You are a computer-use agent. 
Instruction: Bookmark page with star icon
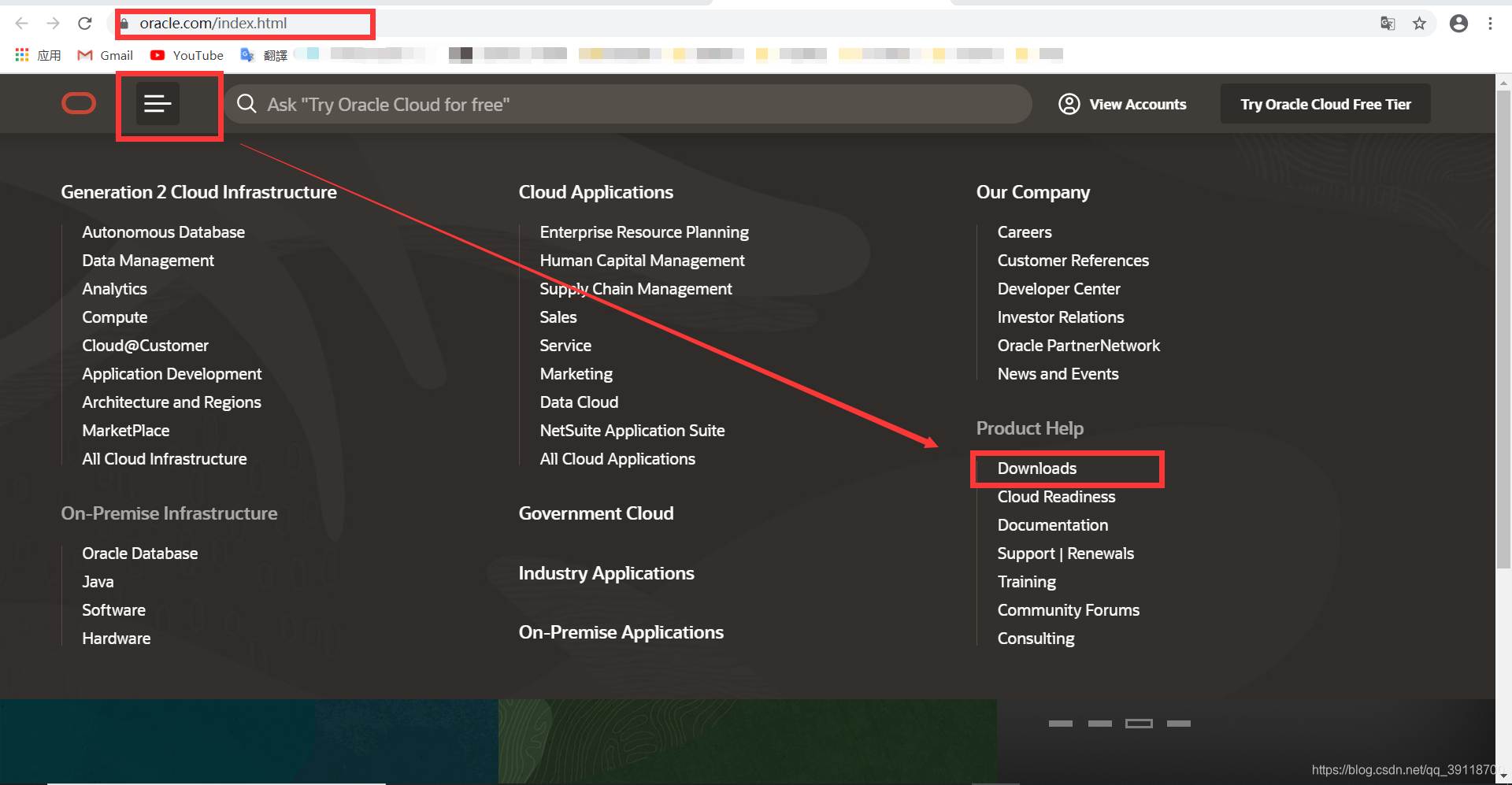coord(1419,24)
